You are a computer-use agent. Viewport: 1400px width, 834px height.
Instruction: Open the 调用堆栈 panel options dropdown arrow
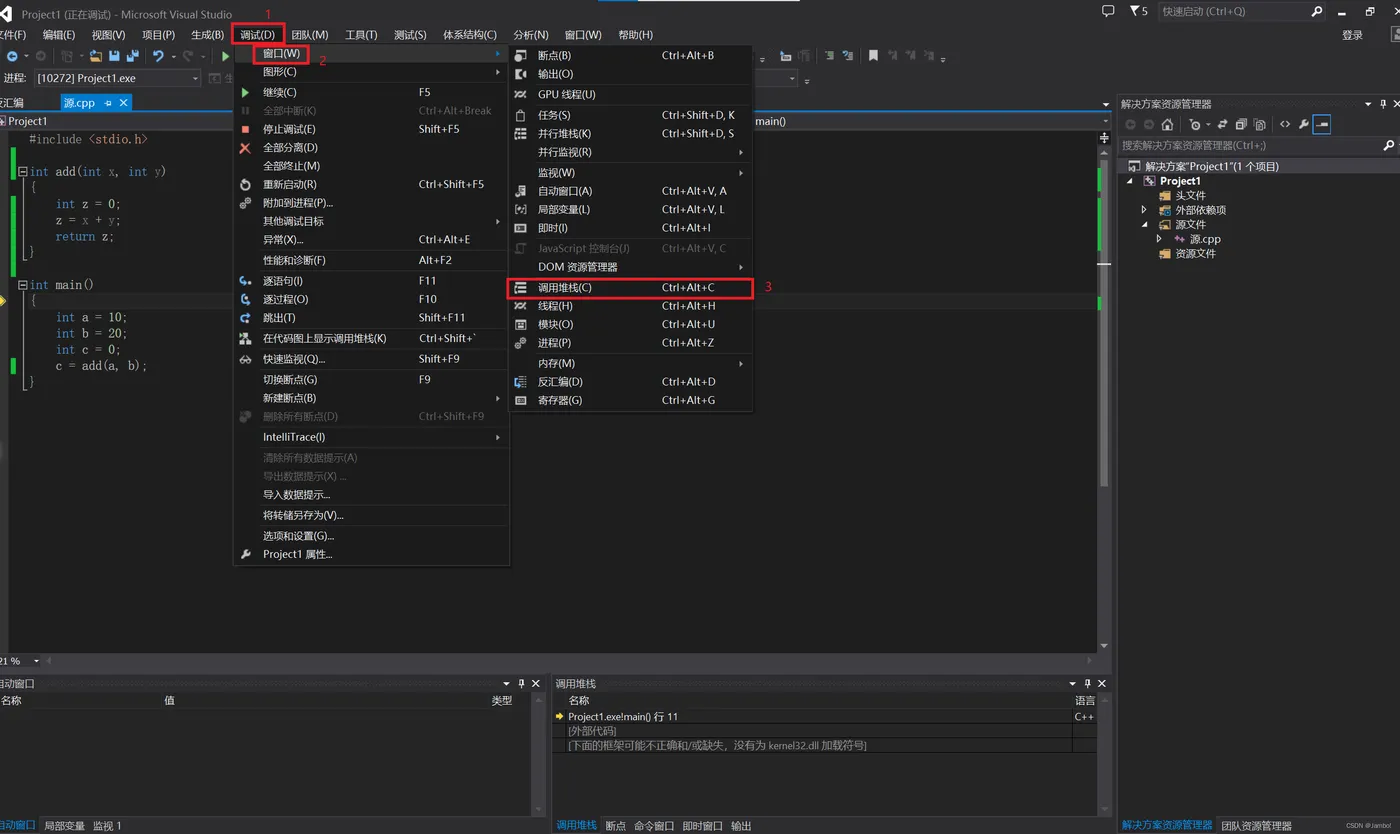point(1074,683)
